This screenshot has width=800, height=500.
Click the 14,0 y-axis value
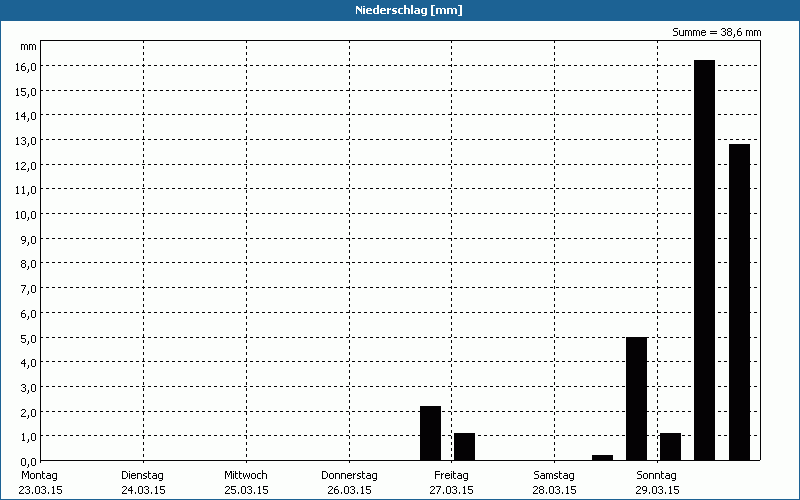click(27, 116)
